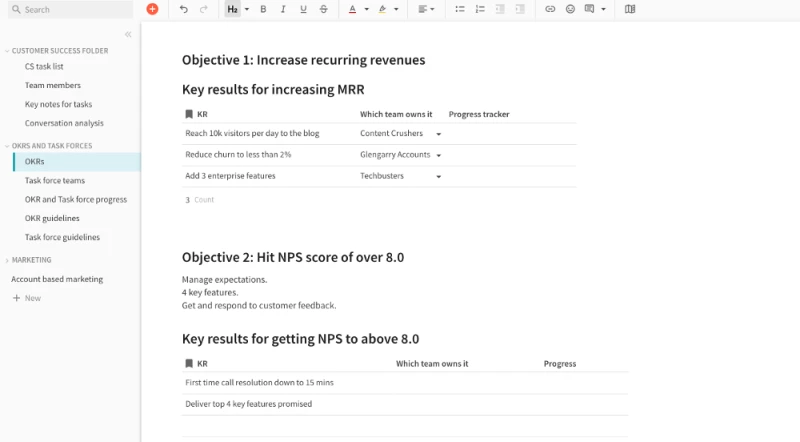The image size is (800, 442).
Task: Open the OKR guidelines page
Action: [x=52, y=218]
